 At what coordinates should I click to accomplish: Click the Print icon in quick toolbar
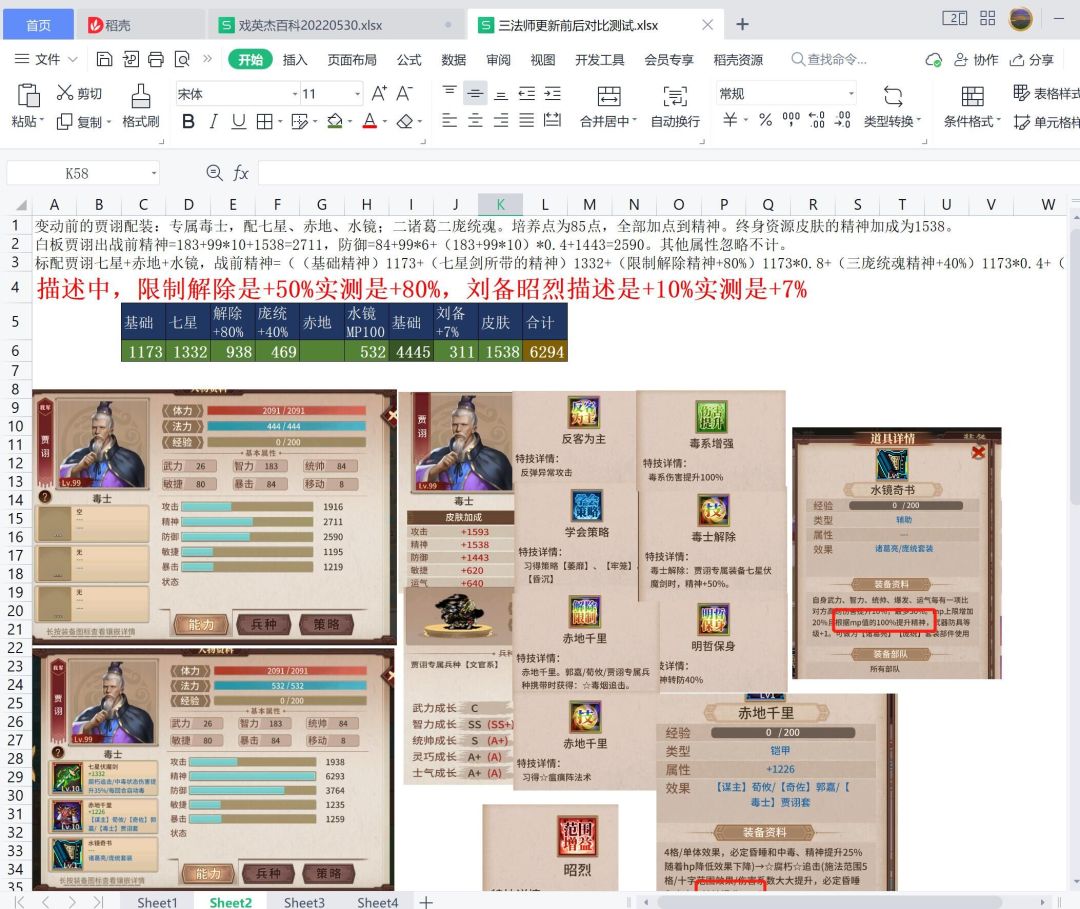click(156, 59)
